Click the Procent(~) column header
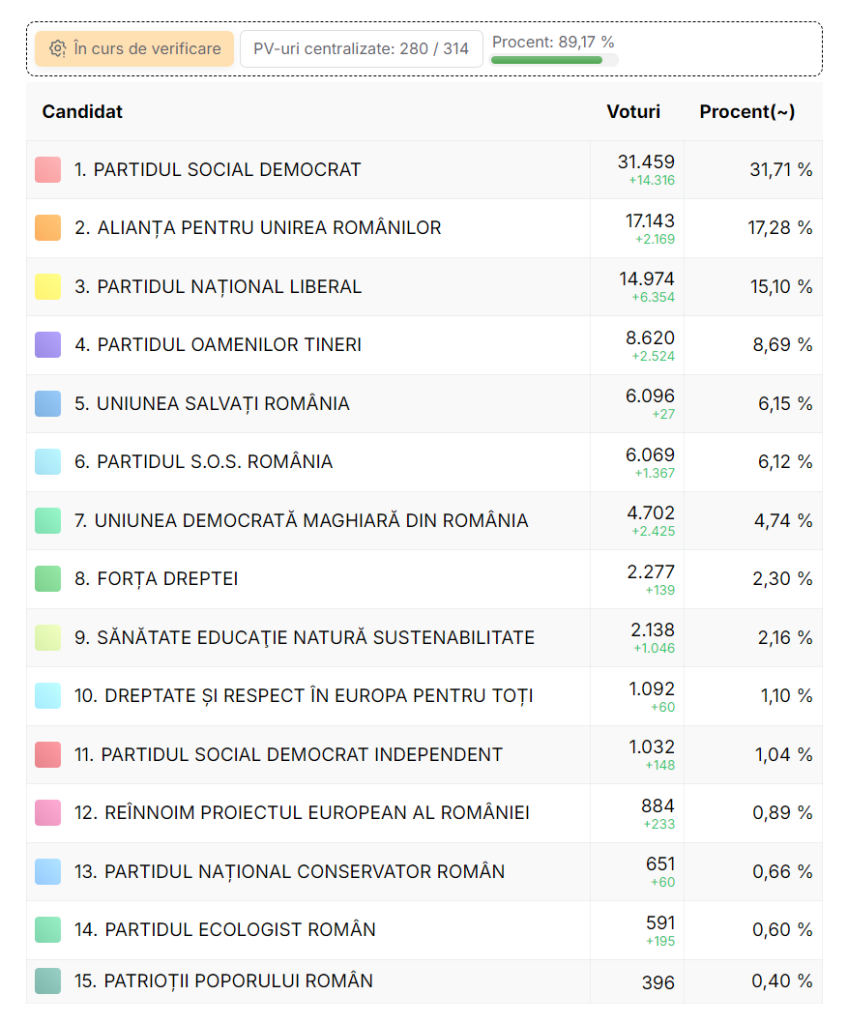Screen dimensions: 848x1024 point(747,112)
